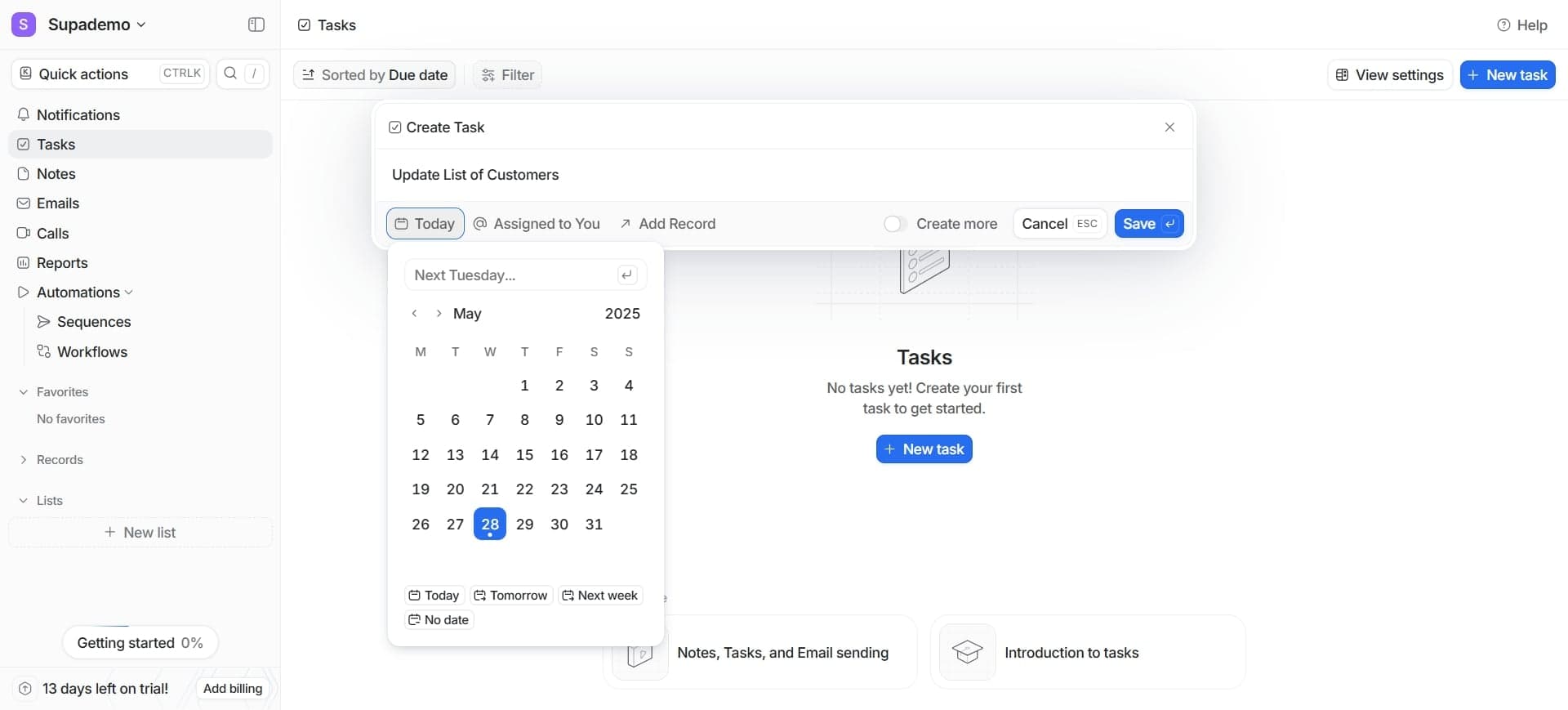Click the Tomorrow quick date chip
Viewport: 1568px width, 710px height.
511,596
